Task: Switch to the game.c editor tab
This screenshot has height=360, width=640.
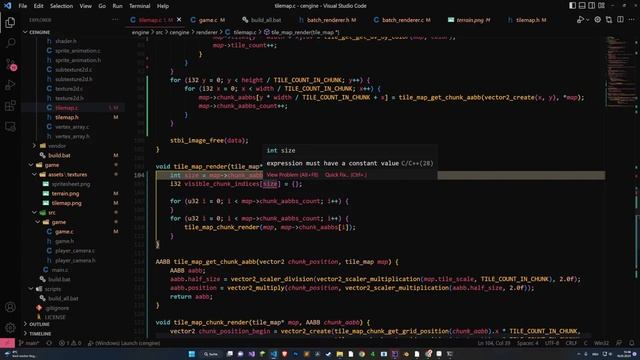Action: click(208, 20)
